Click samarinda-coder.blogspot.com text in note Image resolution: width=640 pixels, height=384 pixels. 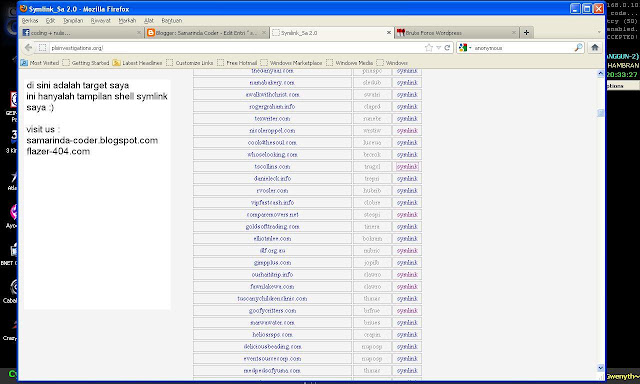[x=92, y=140]
